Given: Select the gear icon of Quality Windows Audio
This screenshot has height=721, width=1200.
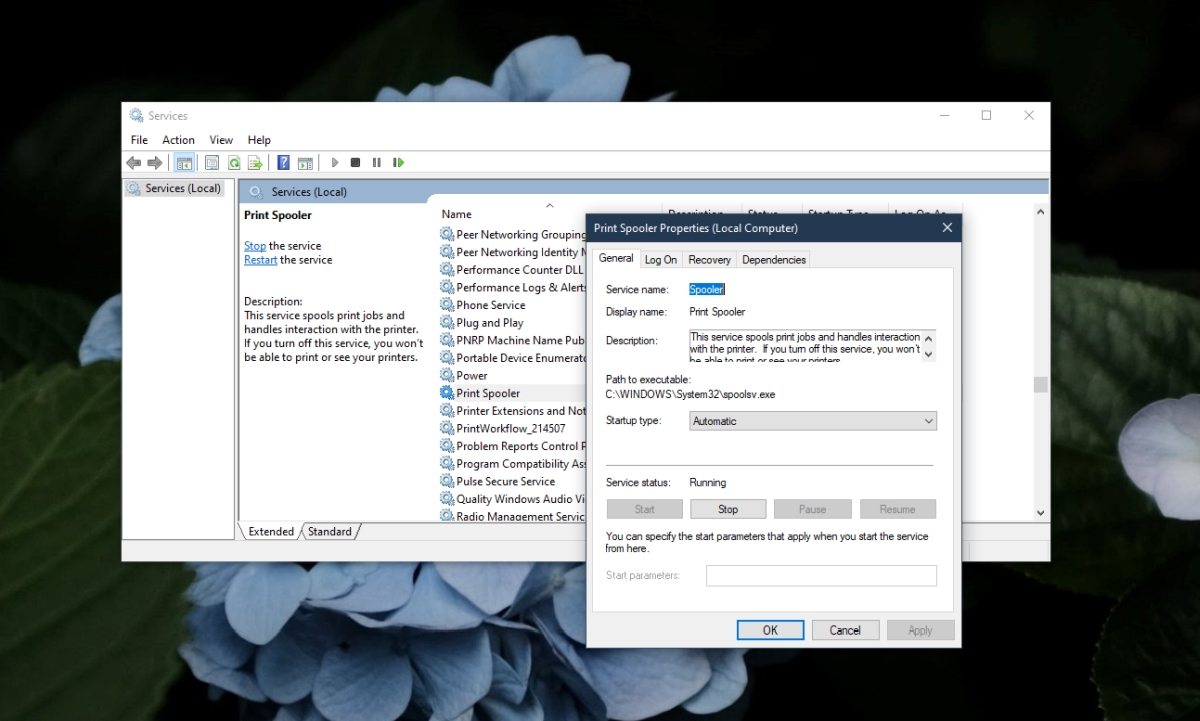Looking at the screenshot, I should point(447,499).
